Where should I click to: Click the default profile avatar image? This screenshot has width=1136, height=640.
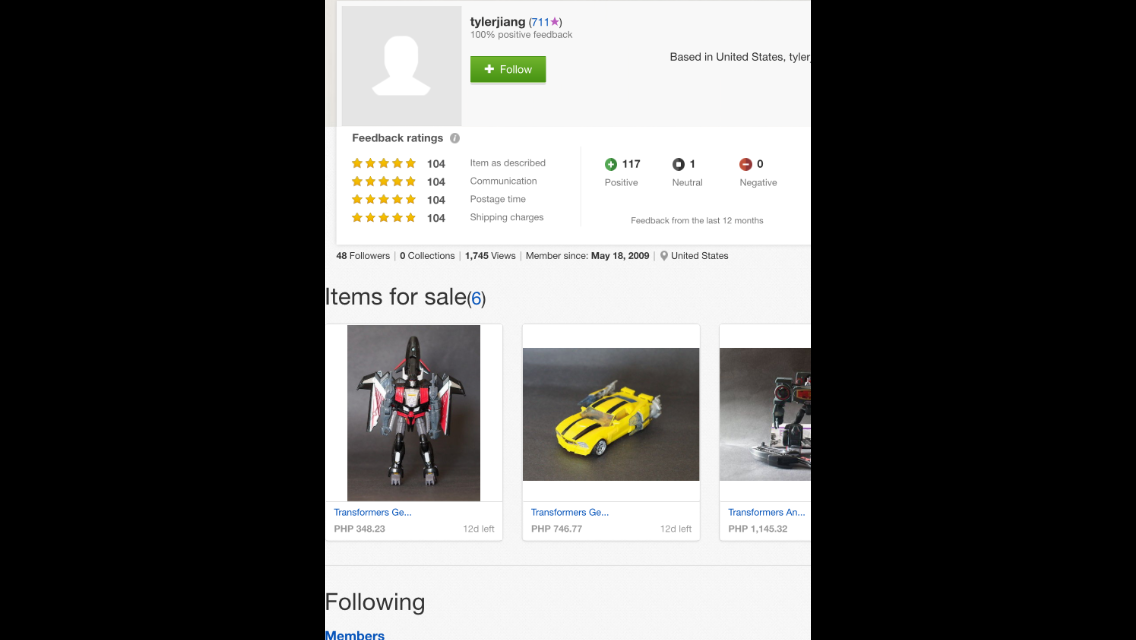tap(401, 66)
